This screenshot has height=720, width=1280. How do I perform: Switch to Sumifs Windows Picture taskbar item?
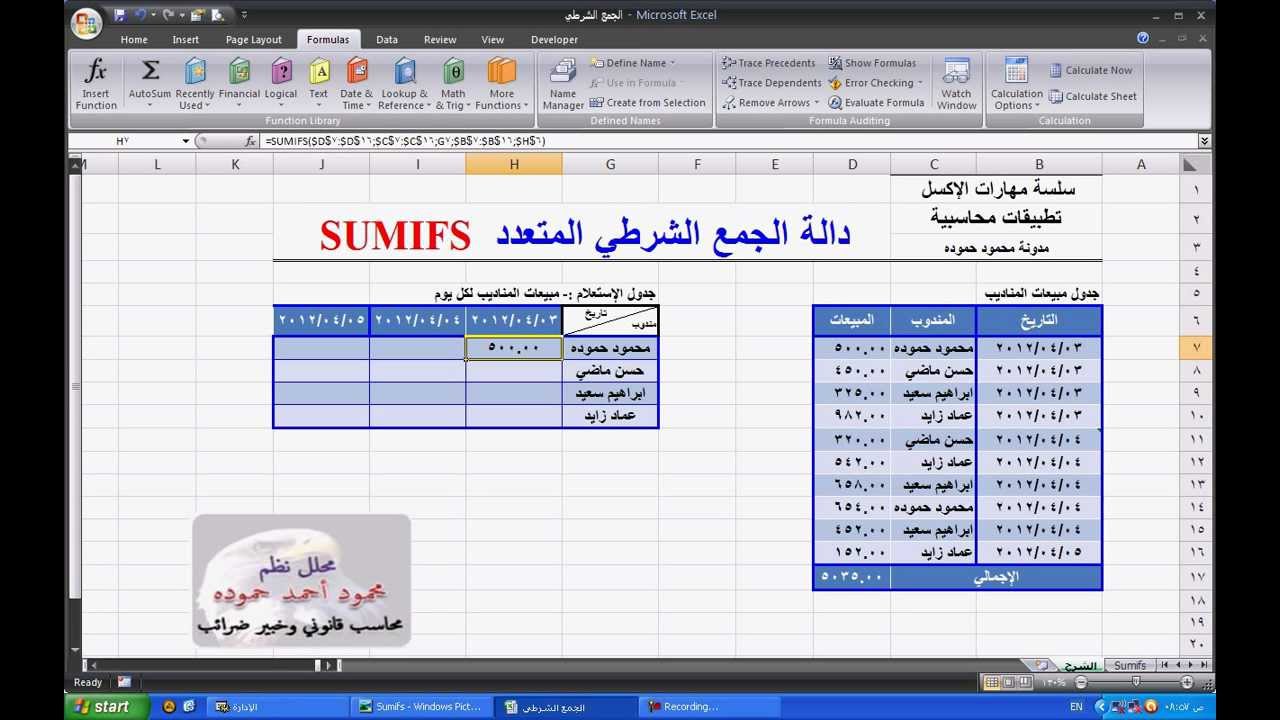tap(421, 706)
